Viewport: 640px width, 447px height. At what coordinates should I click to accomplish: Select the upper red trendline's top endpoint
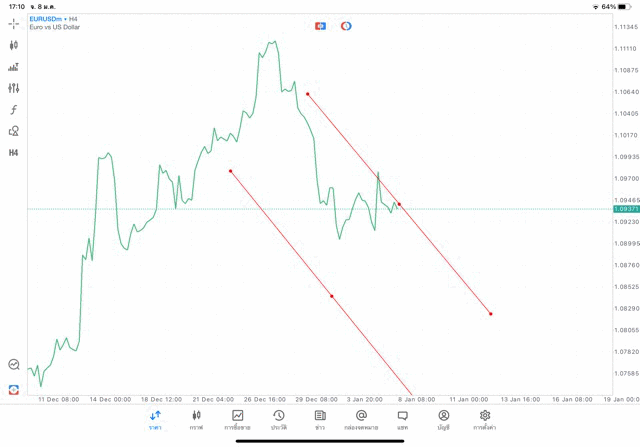coord(307,94)
